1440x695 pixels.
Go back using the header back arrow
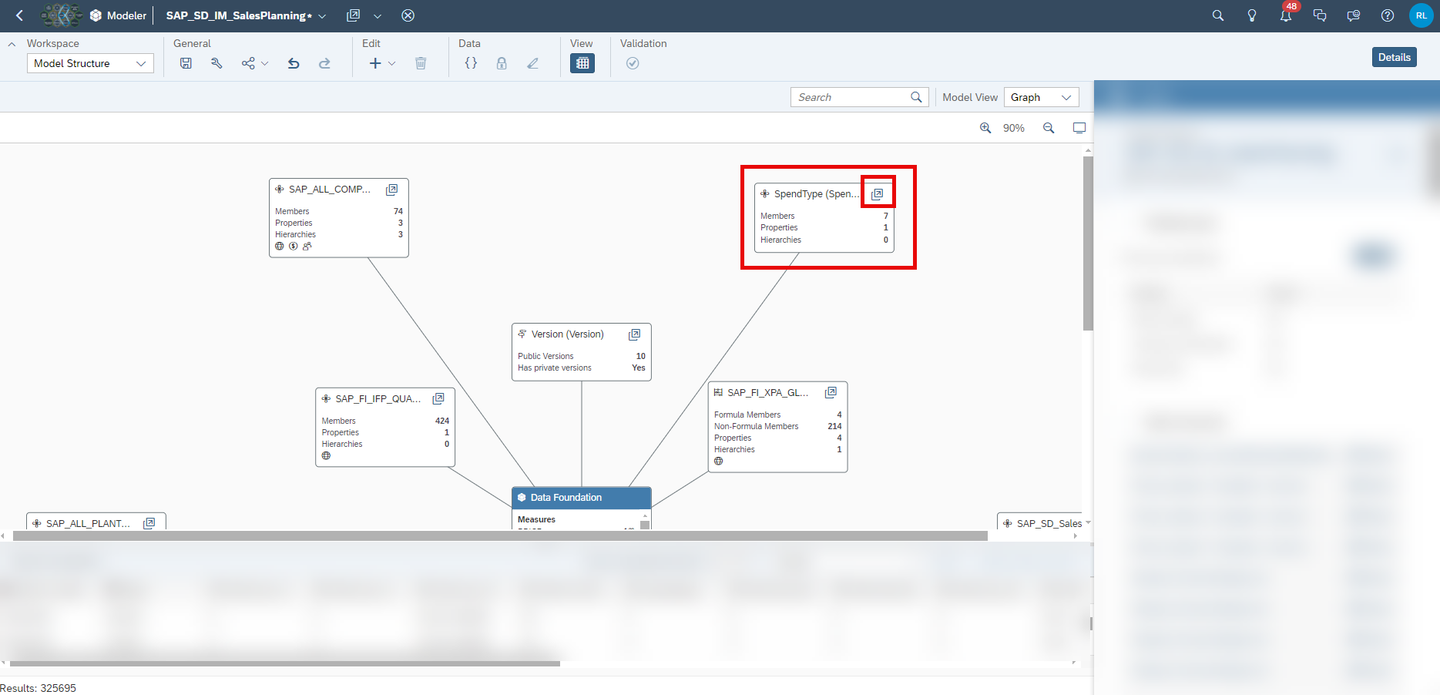point(19,16)
